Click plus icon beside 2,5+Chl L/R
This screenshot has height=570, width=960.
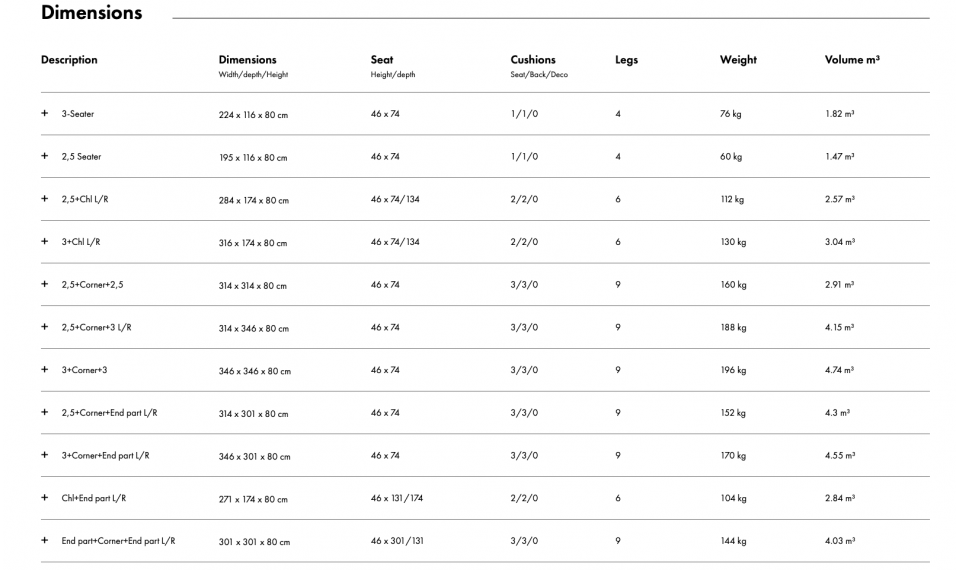pyautogui.click(x=44, y=199)
